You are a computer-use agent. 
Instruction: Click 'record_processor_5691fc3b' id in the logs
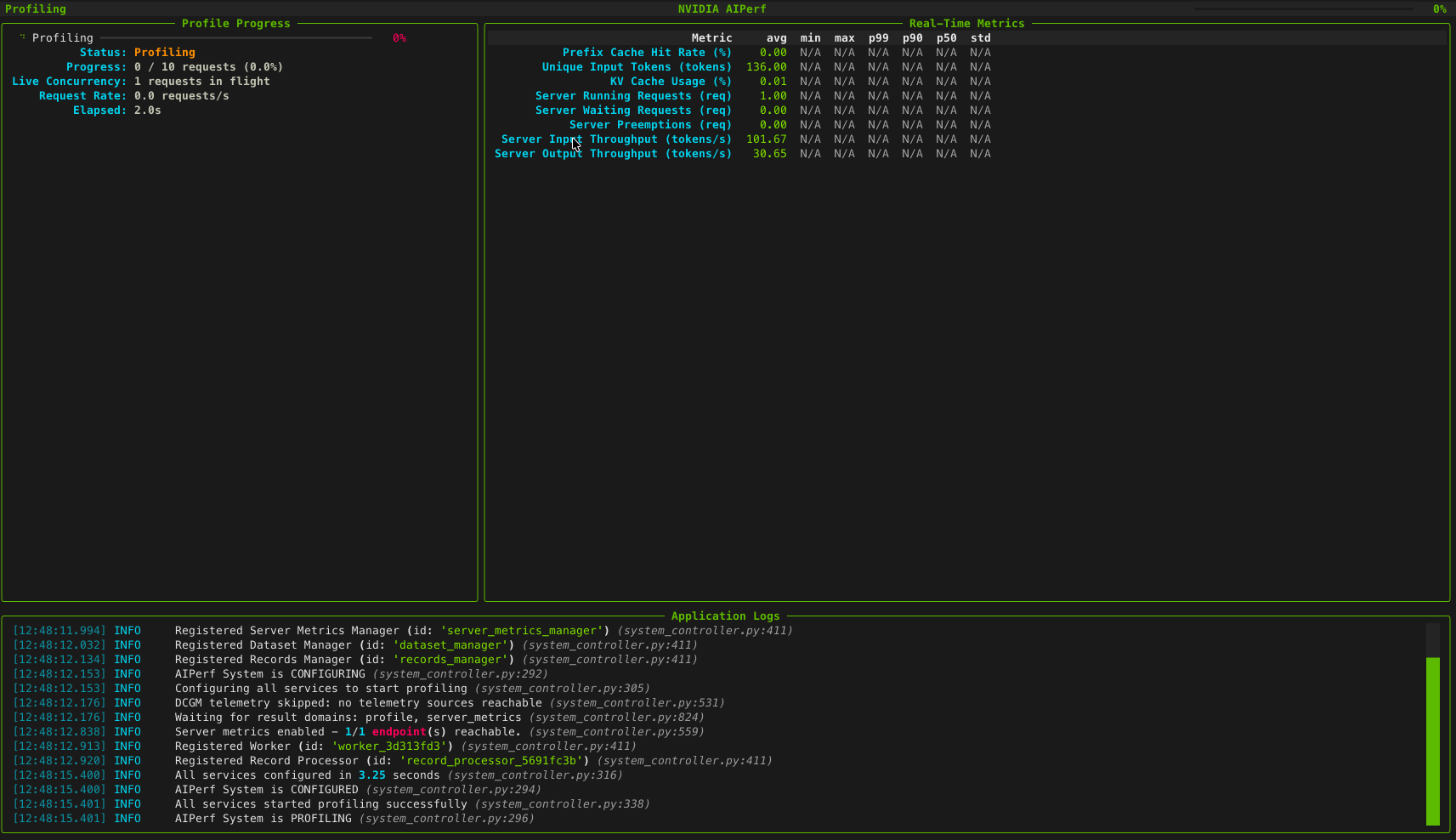[491, 761]
